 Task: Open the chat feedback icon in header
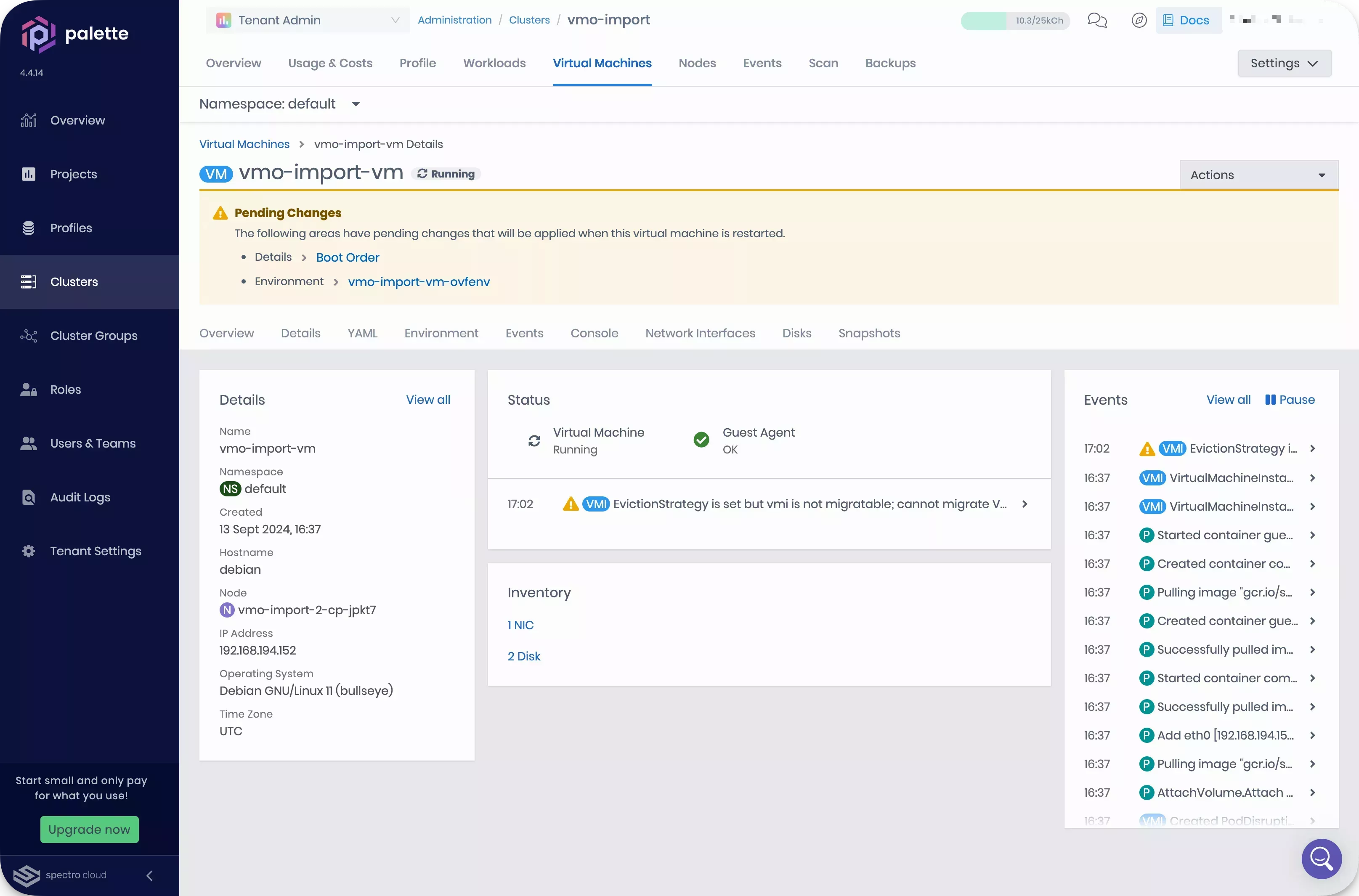point(1097,20)
